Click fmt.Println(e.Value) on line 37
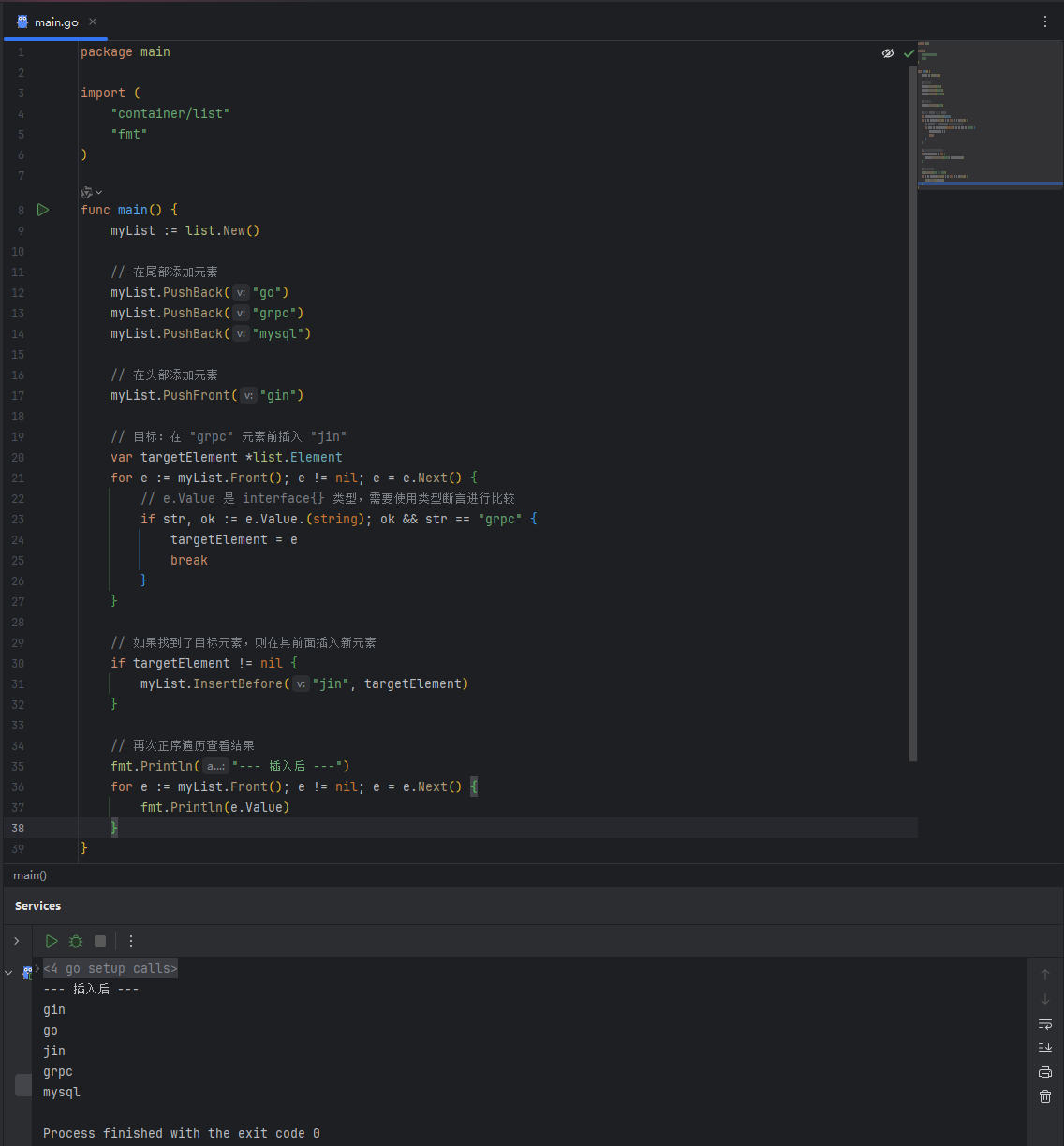 (215, 807)
